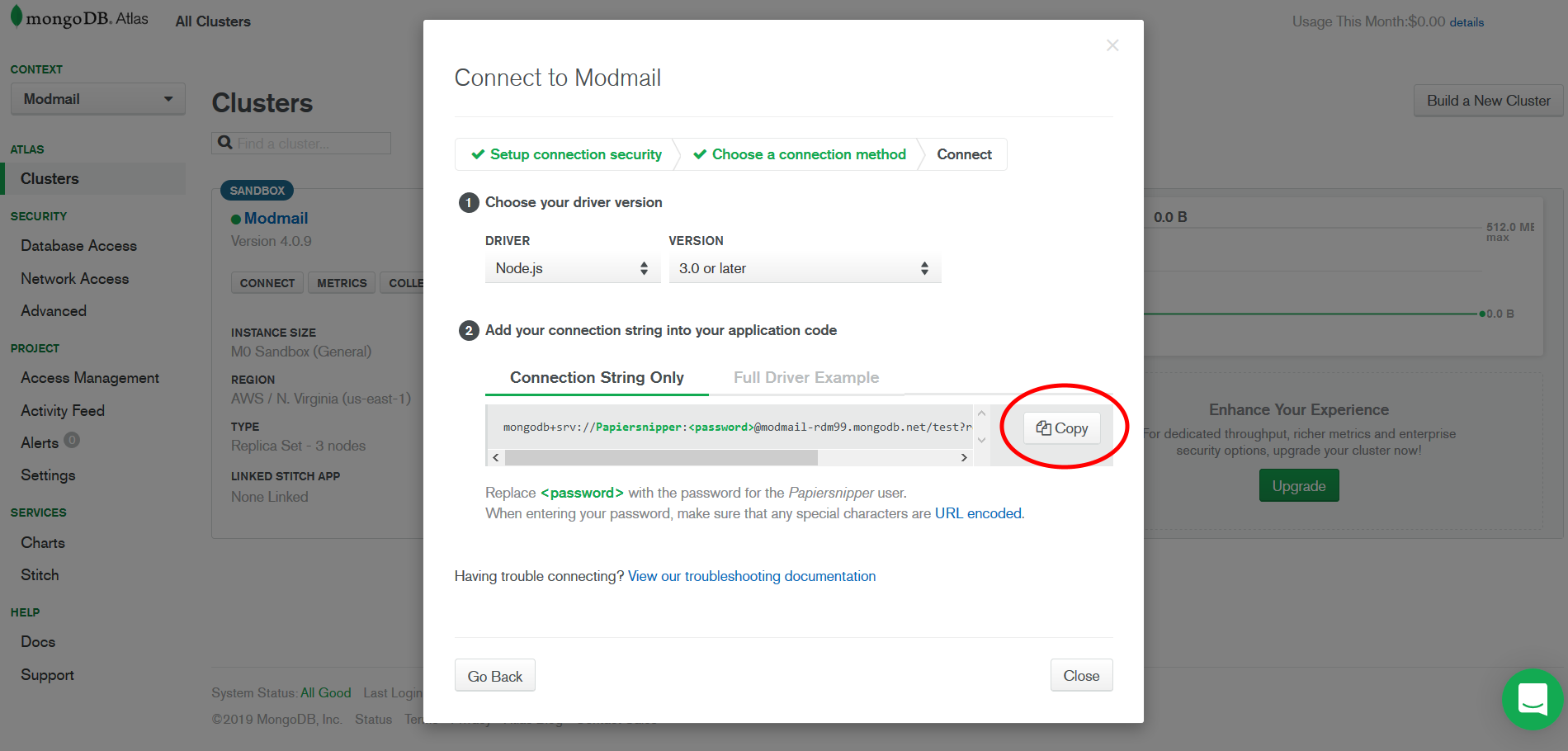The height and width of the screenshot is (751, 1568).
Task: Open the Intercom chat bubble icon
Action: tap(1532, 699)
